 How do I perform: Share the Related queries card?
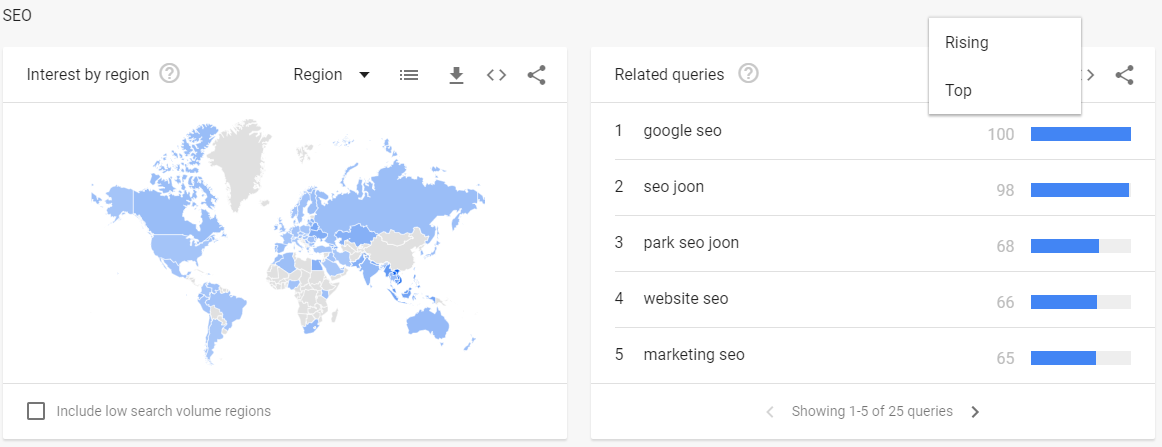click(x=1125, y=75)
